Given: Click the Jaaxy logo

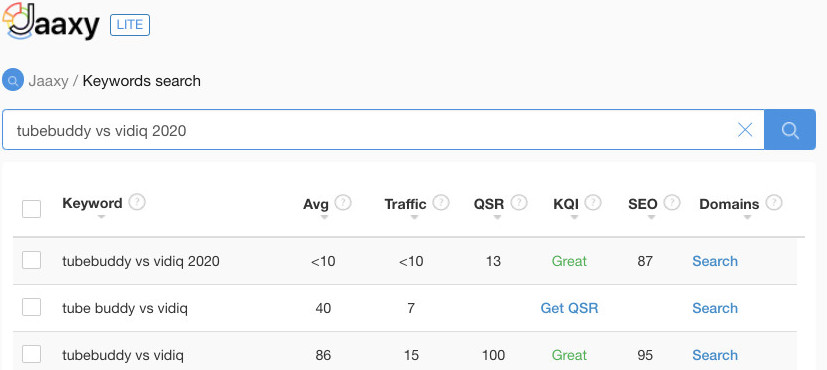Looking at the screenshot, I should [x=51, y=22].
